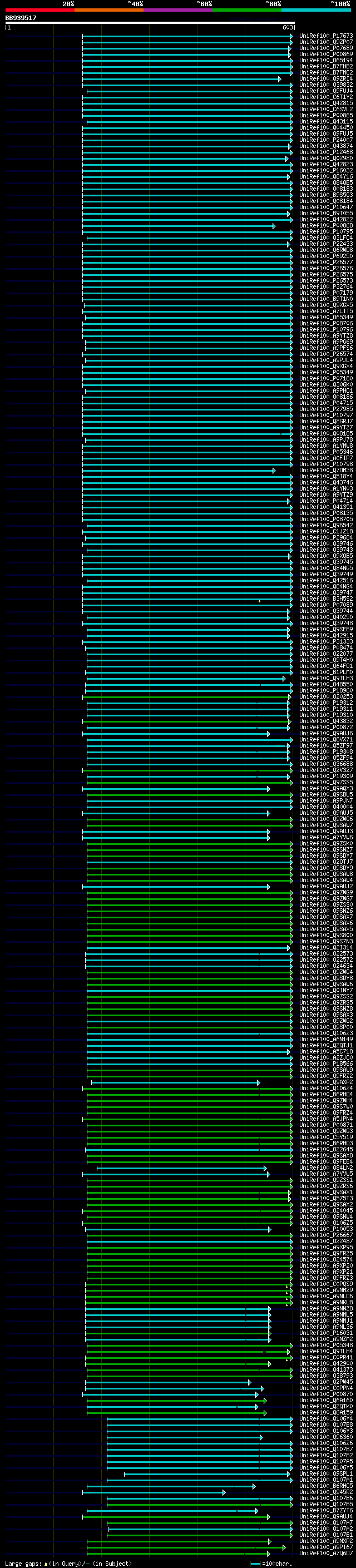Open hit UniRef100_C6T1Y2

(x=326, y=97)
